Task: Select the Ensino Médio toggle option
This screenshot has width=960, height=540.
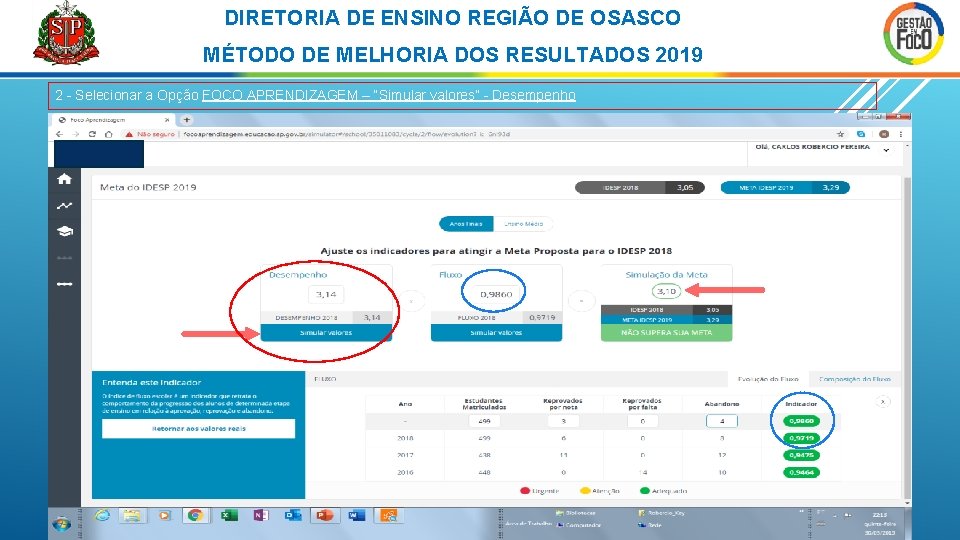Action: point(523,224)
